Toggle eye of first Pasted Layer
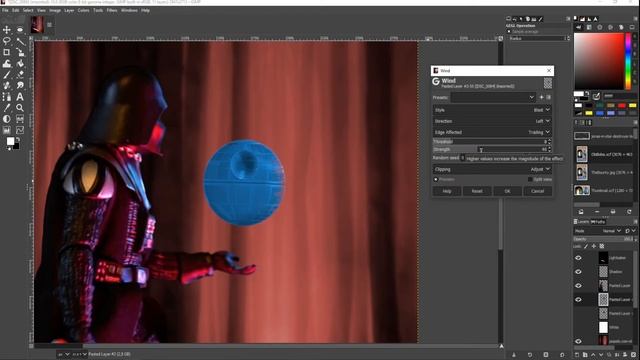Screen dimensions: 640x360 click(x=578, y=286)
